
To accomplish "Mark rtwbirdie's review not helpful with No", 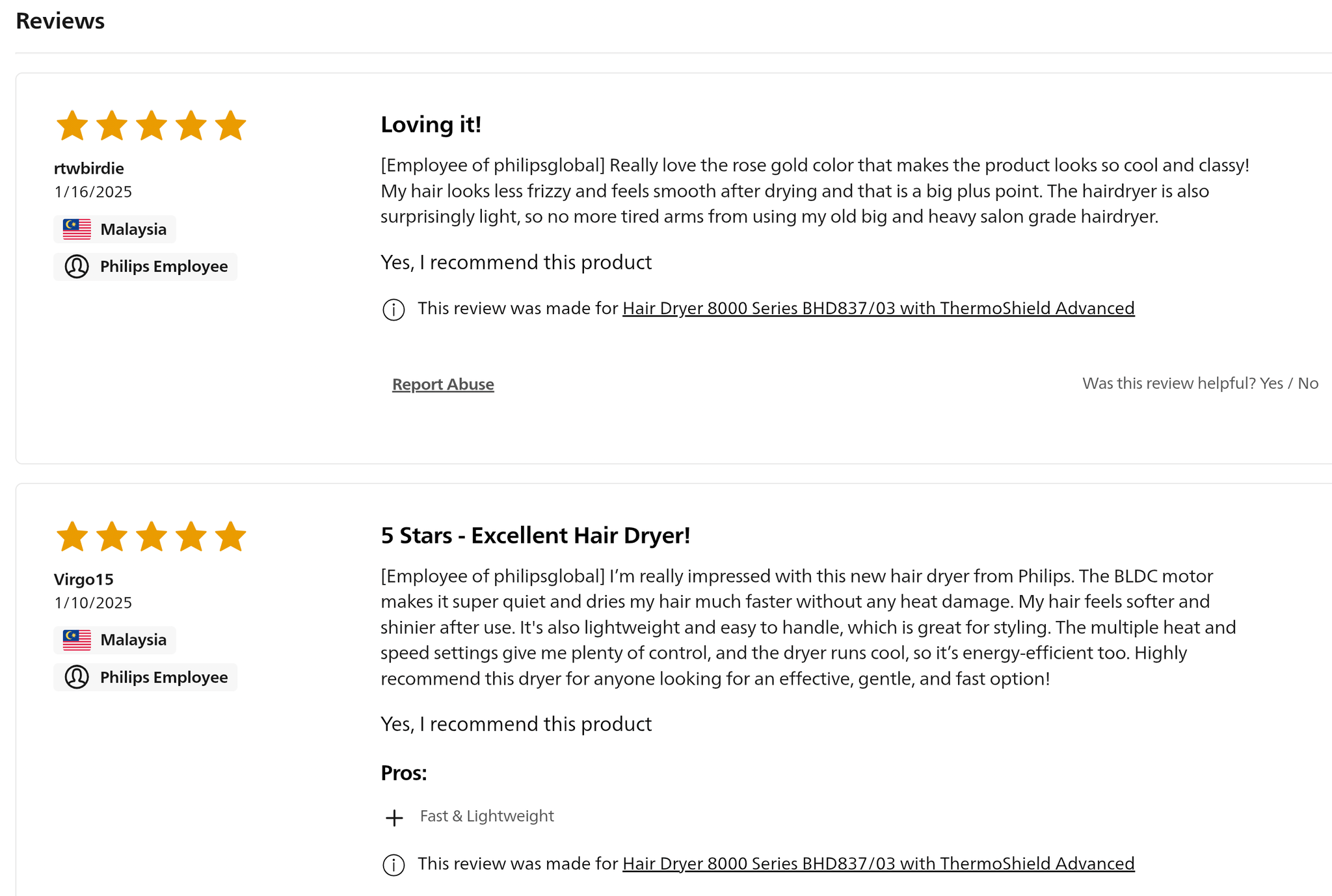I will pos(1308,384).
